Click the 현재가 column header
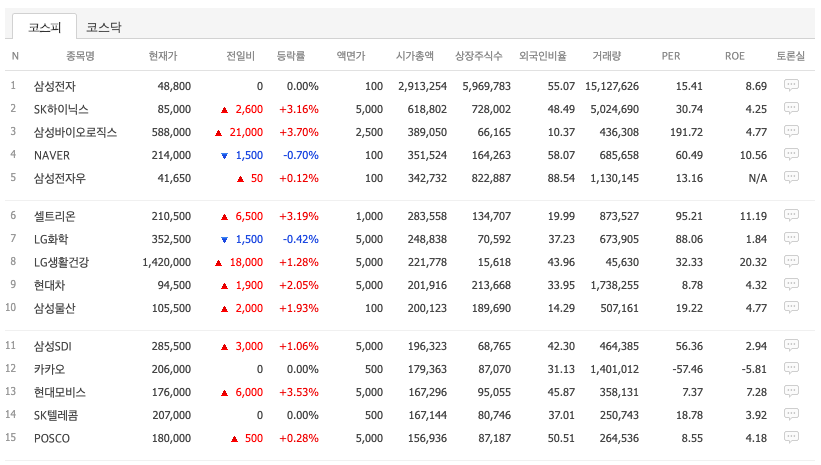The image size is (821, 465). 163,56
